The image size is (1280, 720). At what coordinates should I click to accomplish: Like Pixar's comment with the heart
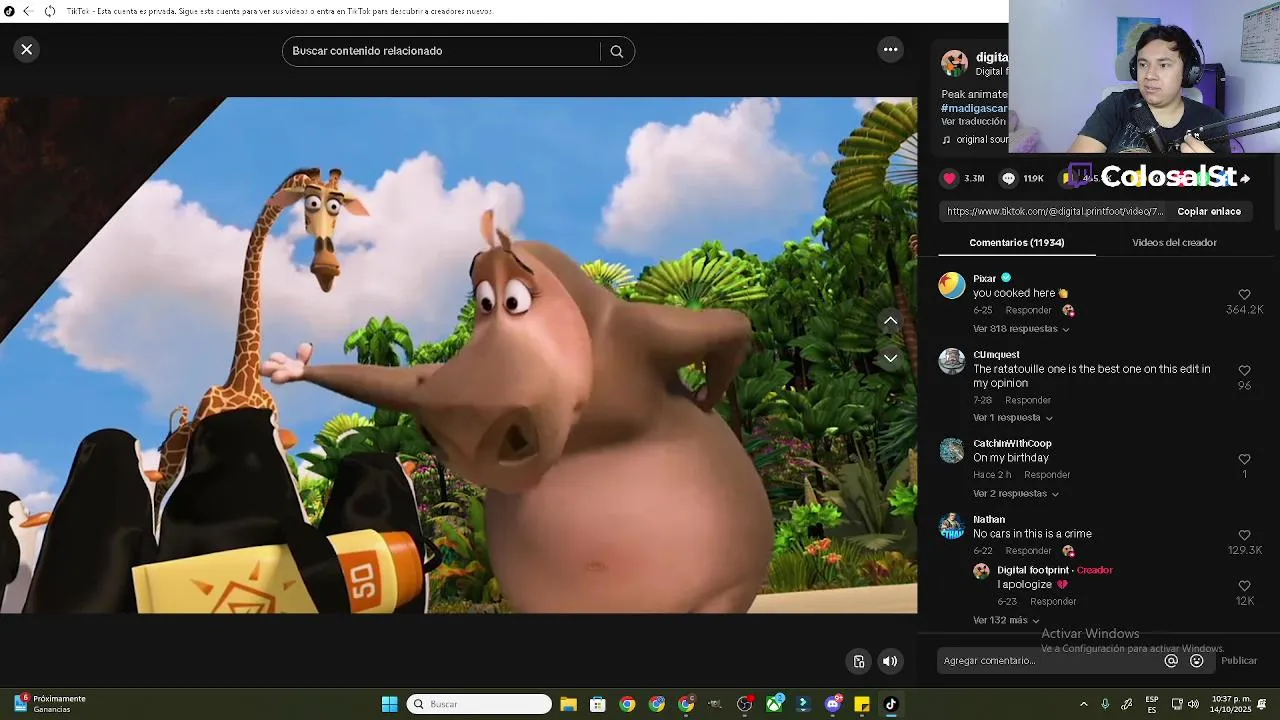pyautogui.click(x=1245, y=295)
